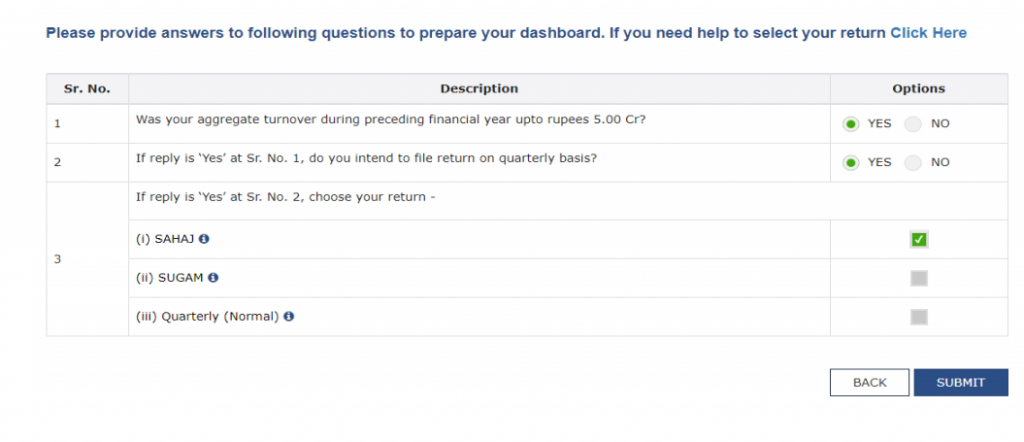The height and width of the screenshot is (442, 1024).
Task: Uncheck the SAHAJ return checkbox
Action: click(x=919, y=240)
